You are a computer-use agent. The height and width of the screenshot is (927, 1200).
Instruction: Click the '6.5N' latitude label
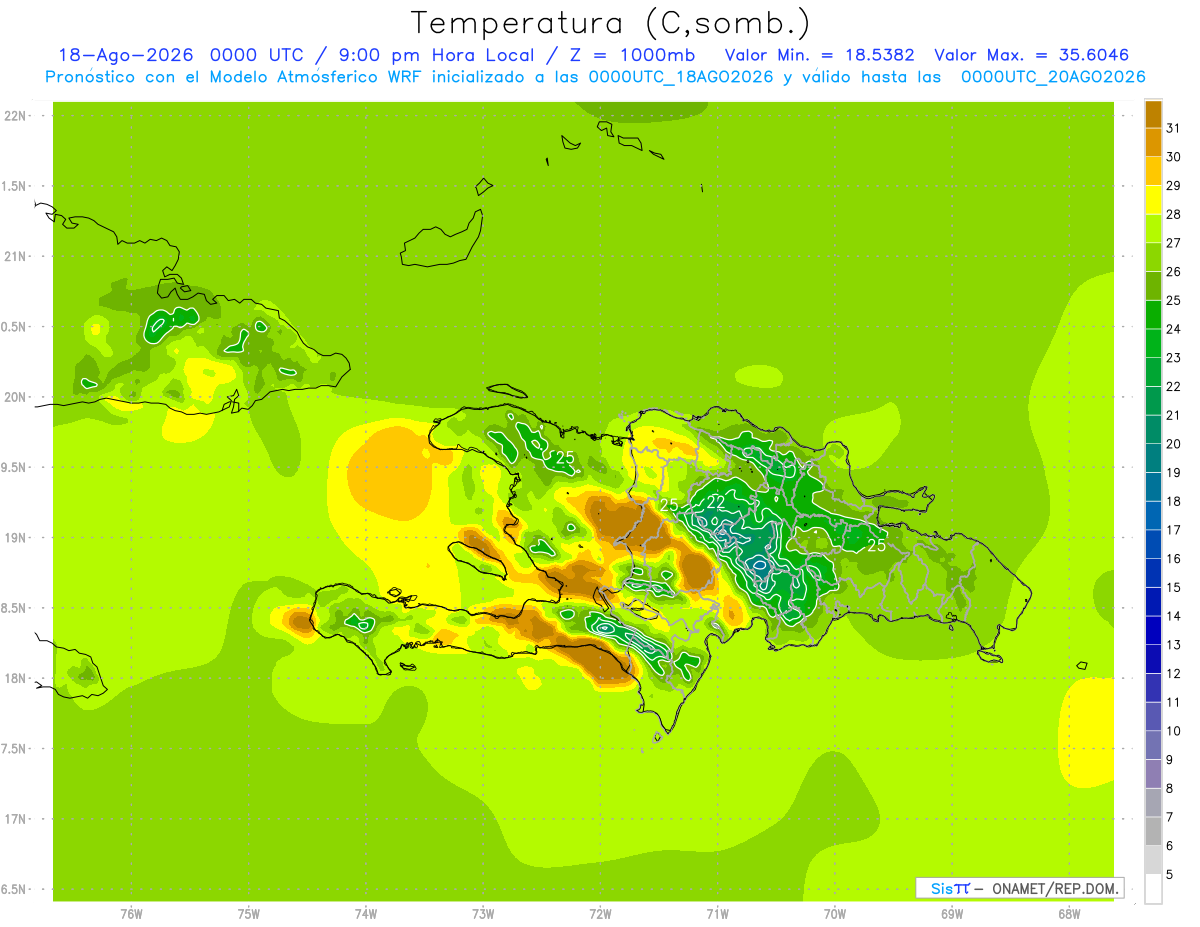click(15, 889)
